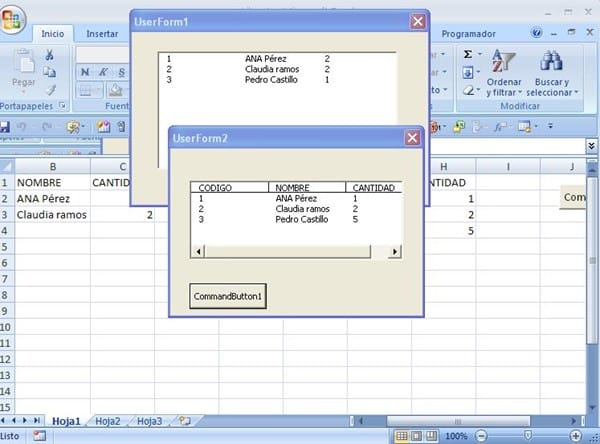Image resolution: width=600 pixels, height=444 pixels.
Task: Click the table window icon in quick toolbar
Action: (x=524, y=126)
